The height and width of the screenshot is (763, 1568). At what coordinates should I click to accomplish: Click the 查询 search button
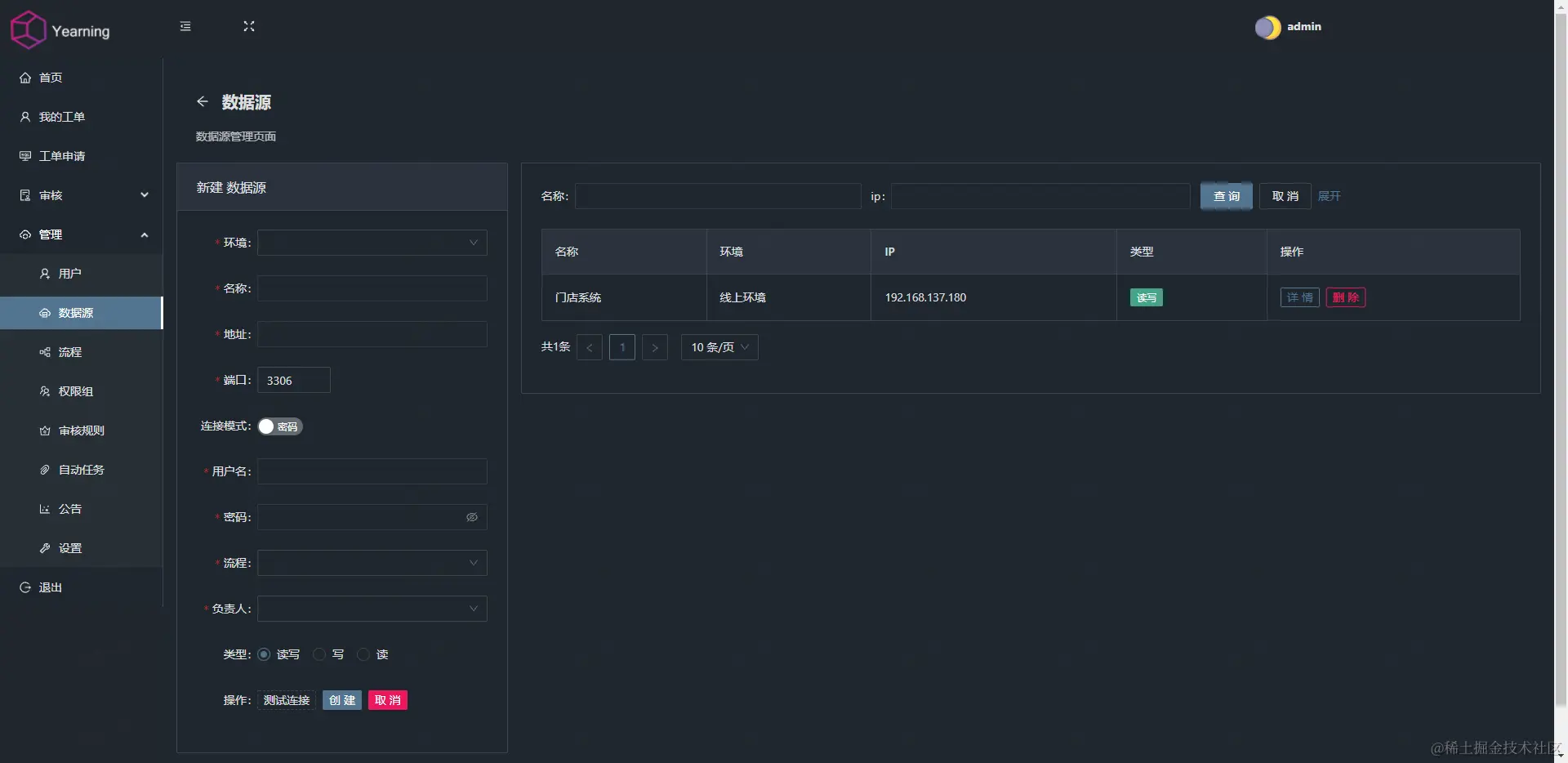pyautogui.click(x=1226, y=196)
